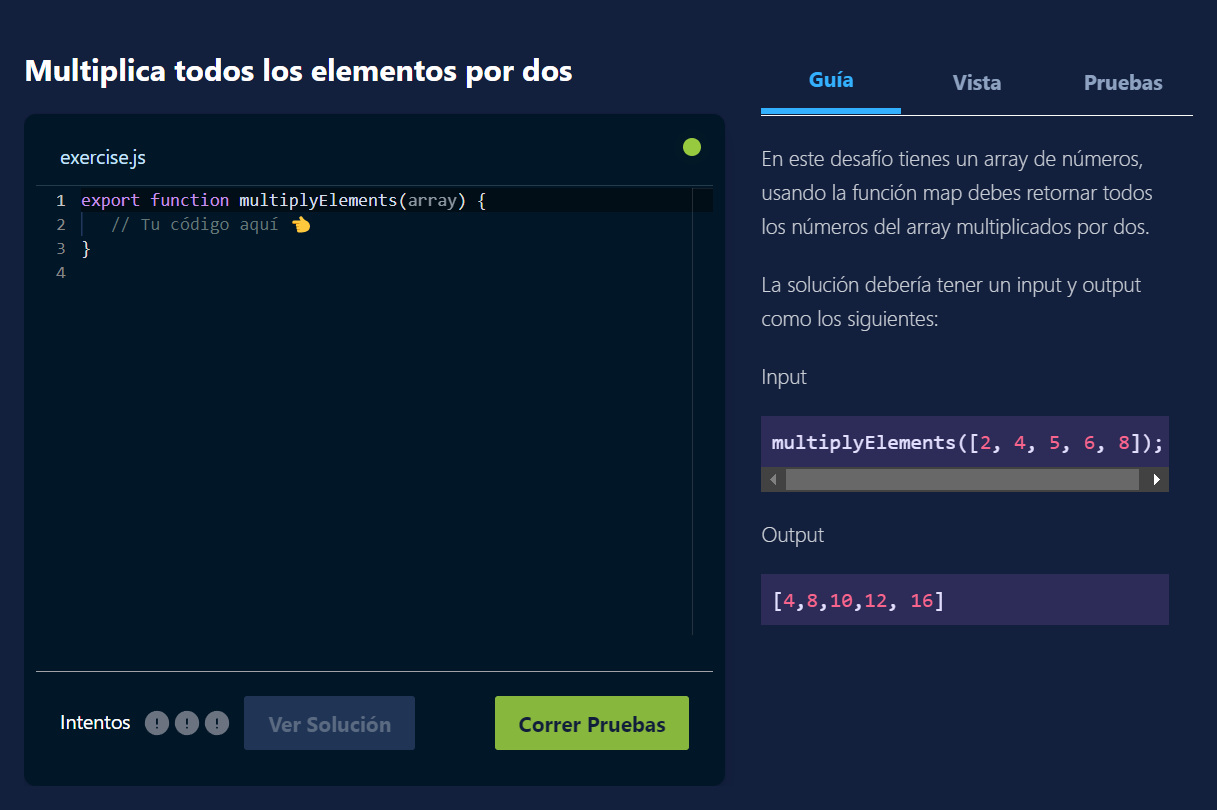
Task: Click the 'Intentos' label
Action: click(x=95, y=722)
